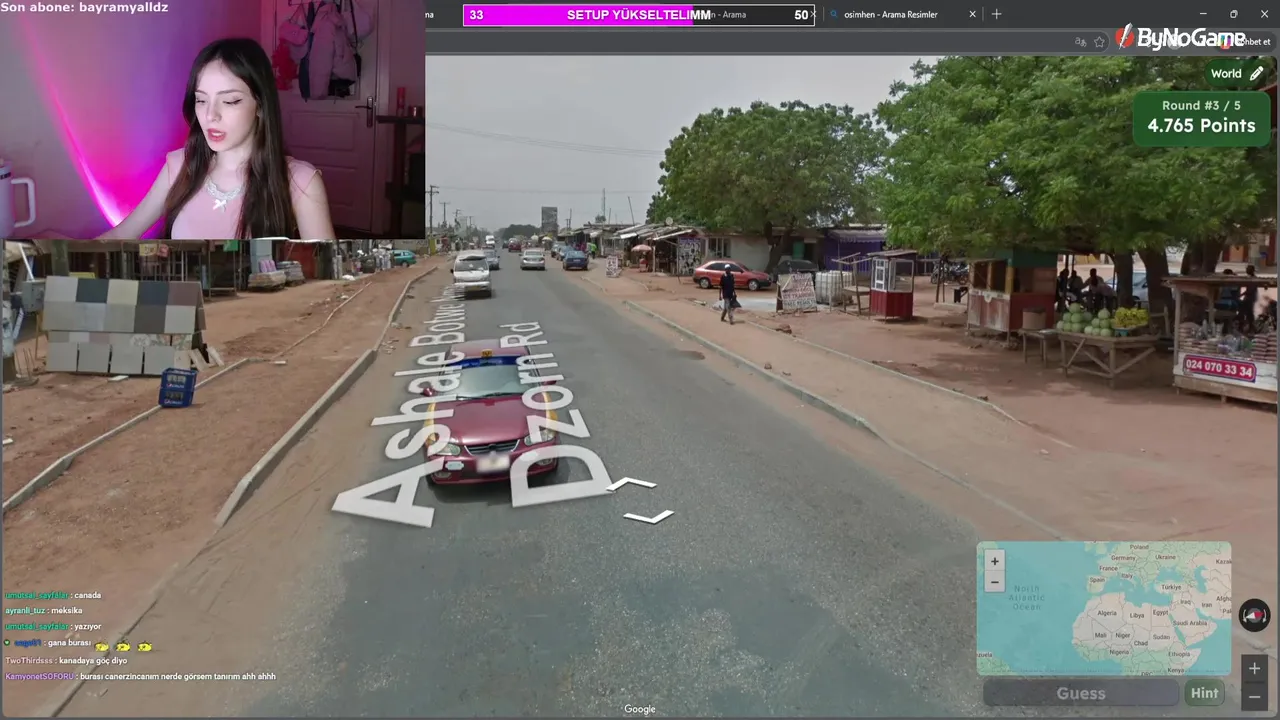Open the page translate icon
The width and height of the screenshot is (1280, 720).
(1080, 42)
